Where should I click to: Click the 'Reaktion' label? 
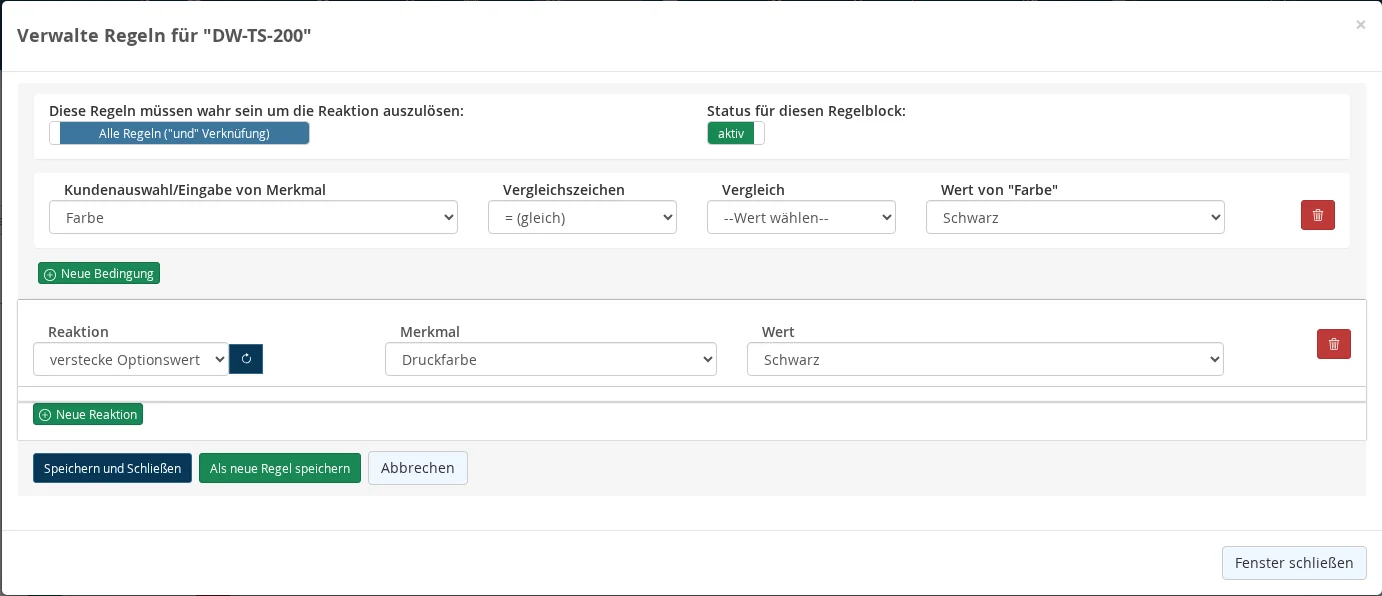pos(78,331)
